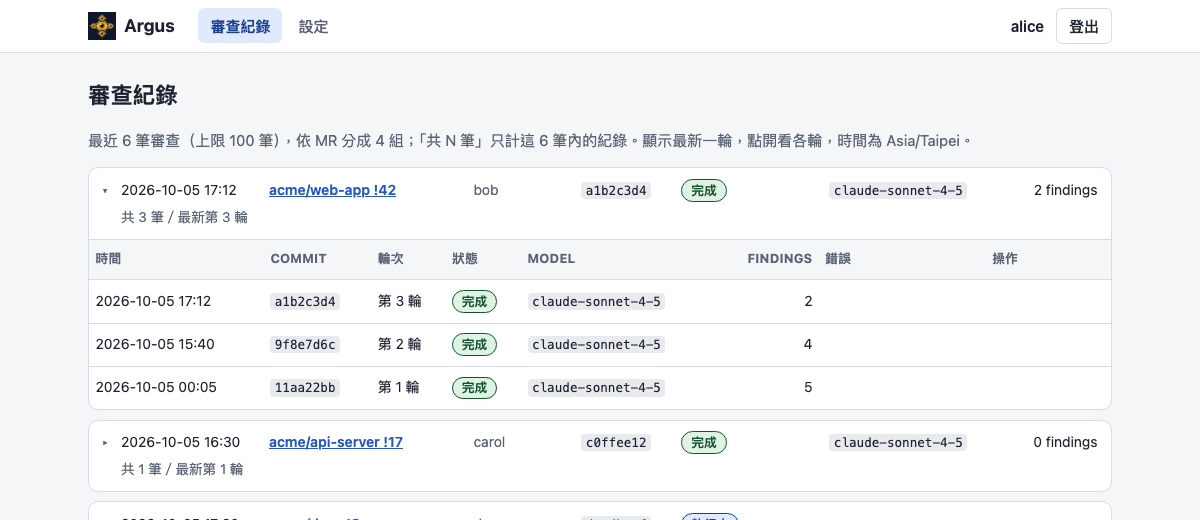Click the 輪次 column header
The height and width of the screenshot is (520, 1200).
391,258
